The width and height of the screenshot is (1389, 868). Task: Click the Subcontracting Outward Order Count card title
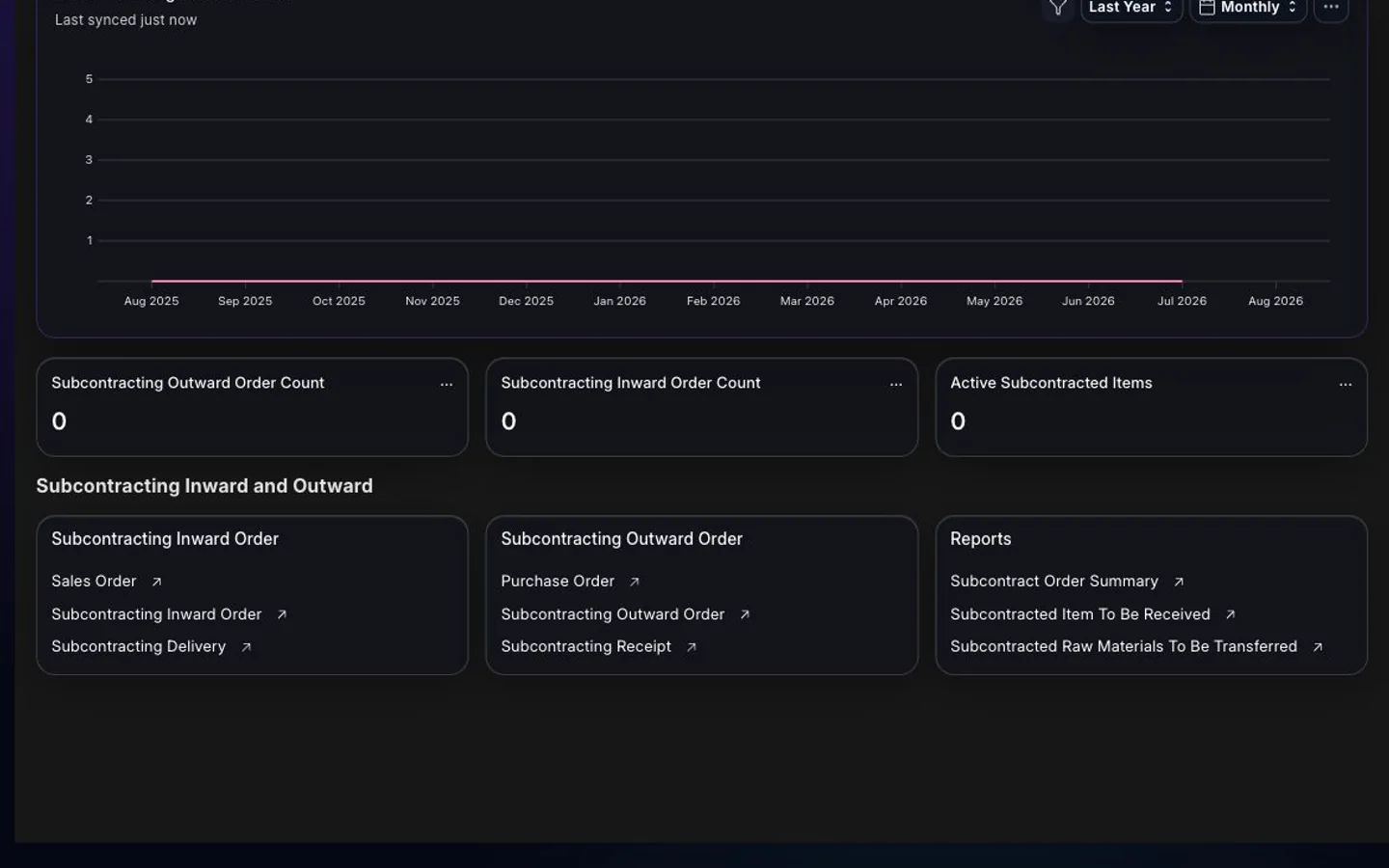pos(188,383)
